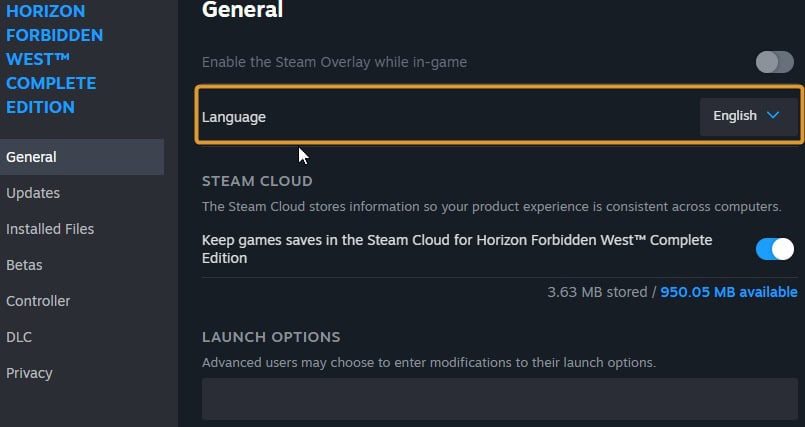
Task: View the DLC section
Action: pos(19,337)
